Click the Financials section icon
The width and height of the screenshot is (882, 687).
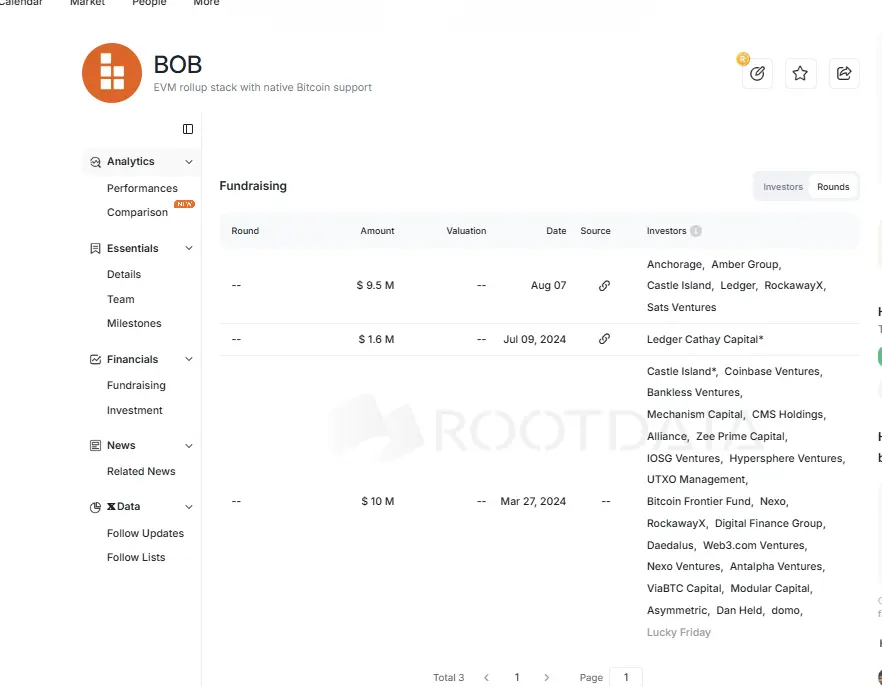[96, 360]
